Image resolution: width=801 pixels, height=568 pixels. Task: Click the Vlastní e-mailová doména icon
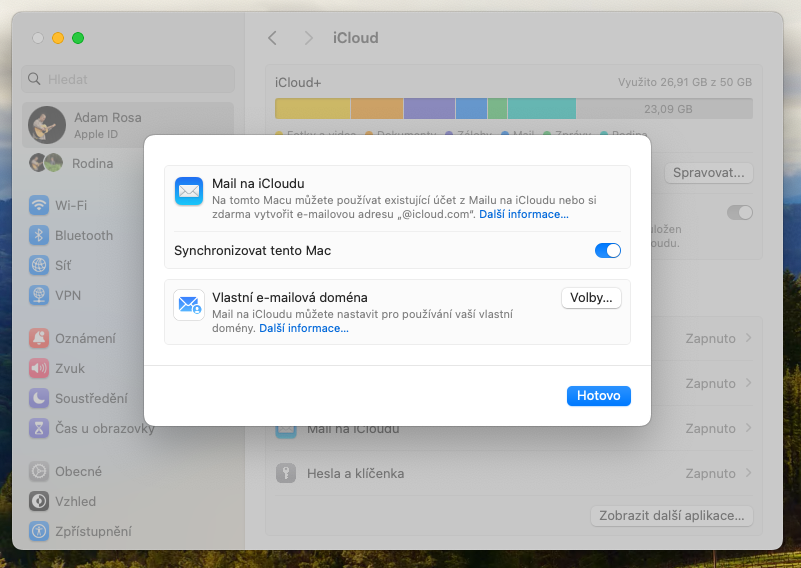click(x=189, y=305)
